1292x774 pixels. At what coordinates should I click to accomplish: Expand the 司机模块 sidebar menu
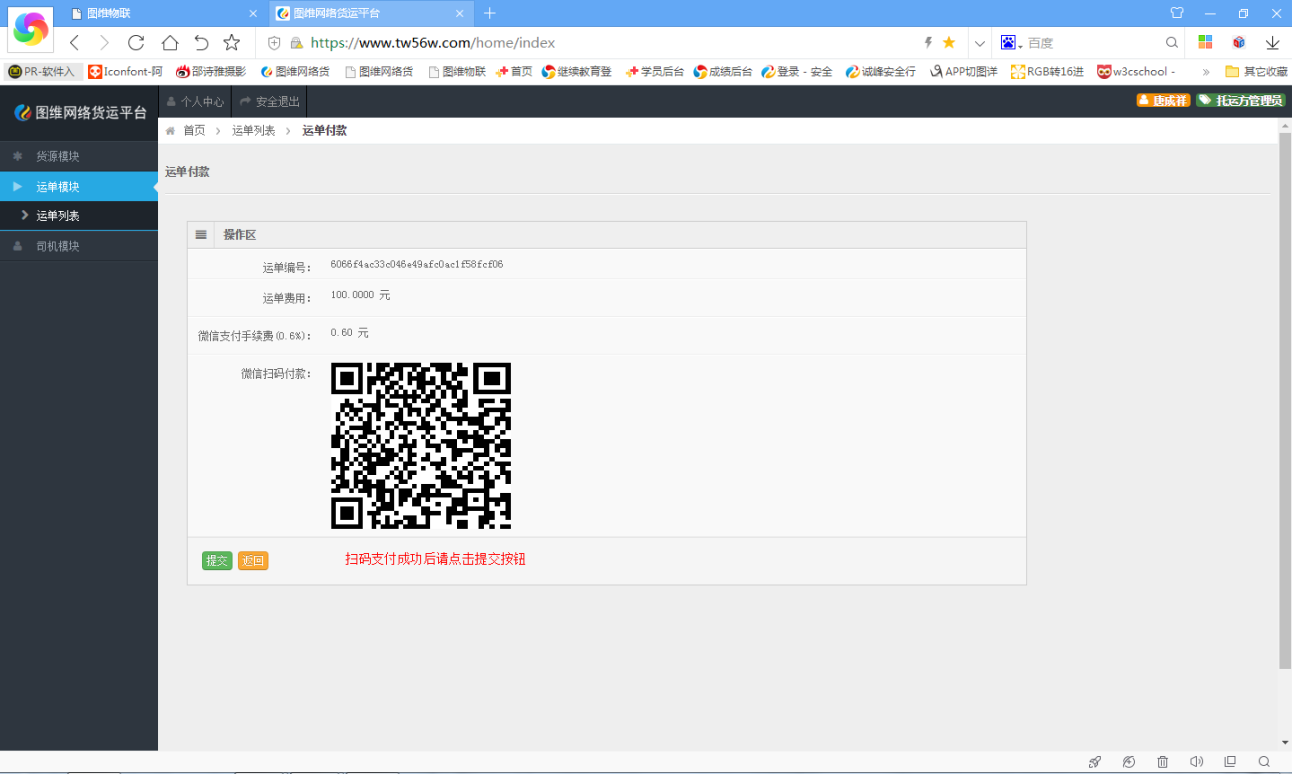79,246
